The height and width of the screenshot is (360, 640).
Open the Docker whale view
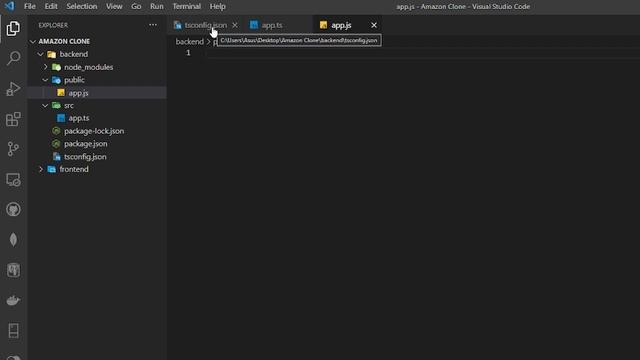13,300
